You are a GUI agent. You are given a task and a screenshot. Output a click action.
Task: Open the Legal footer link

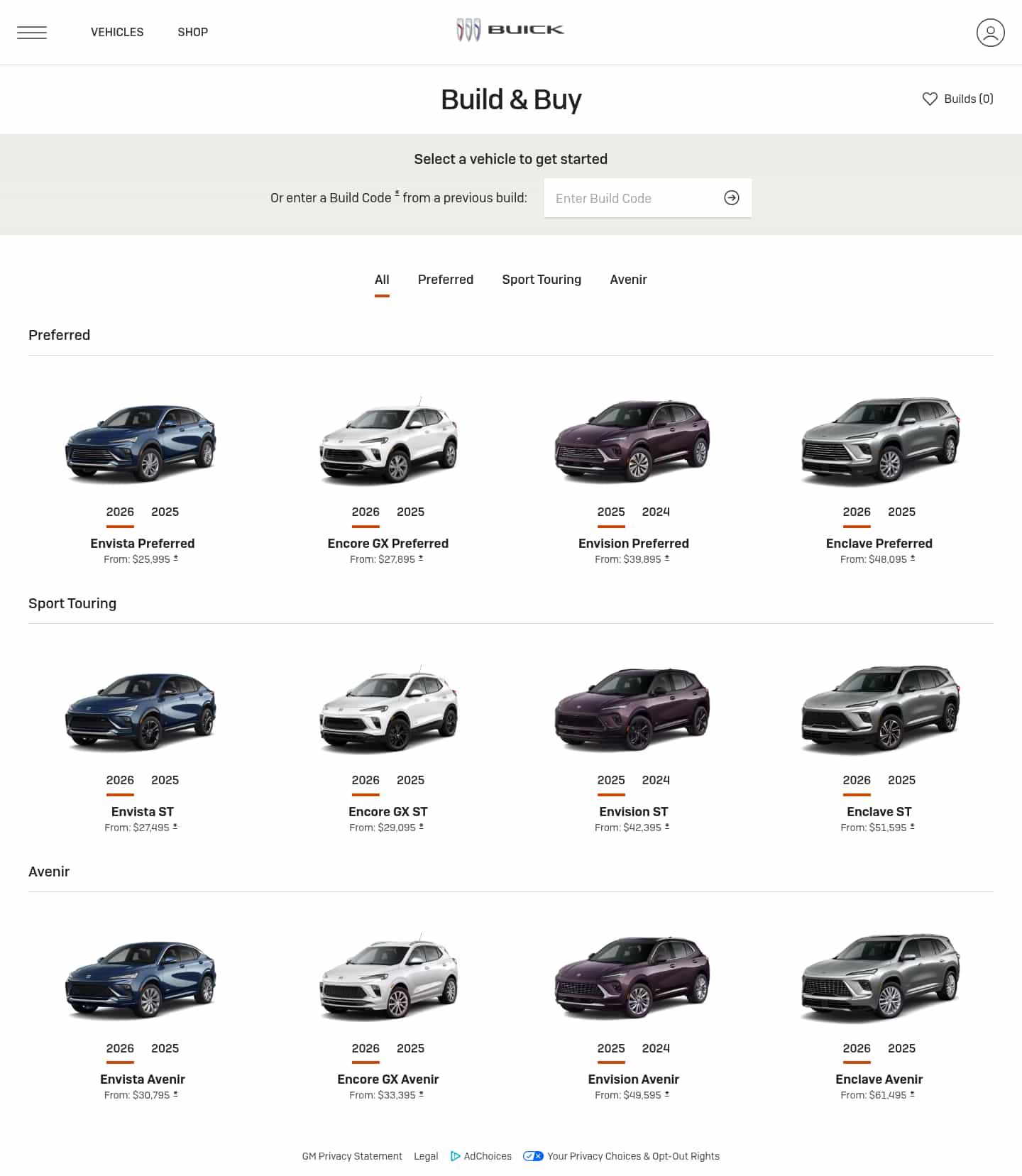pyautogui.click(x=426, y=1156)
